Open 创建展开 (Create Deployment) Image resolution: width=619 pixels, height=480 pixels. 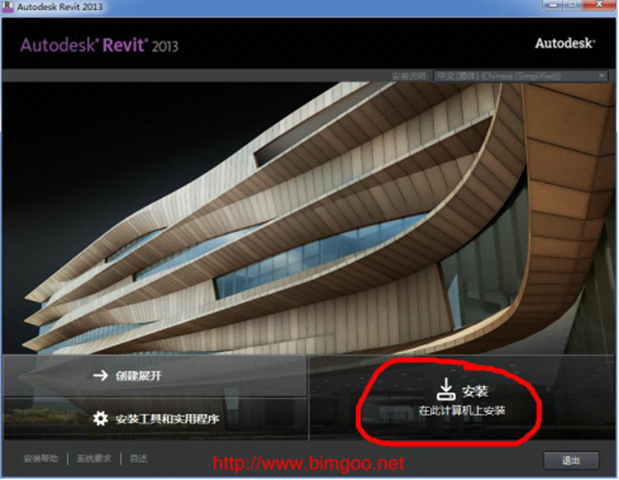pos(155,375)
